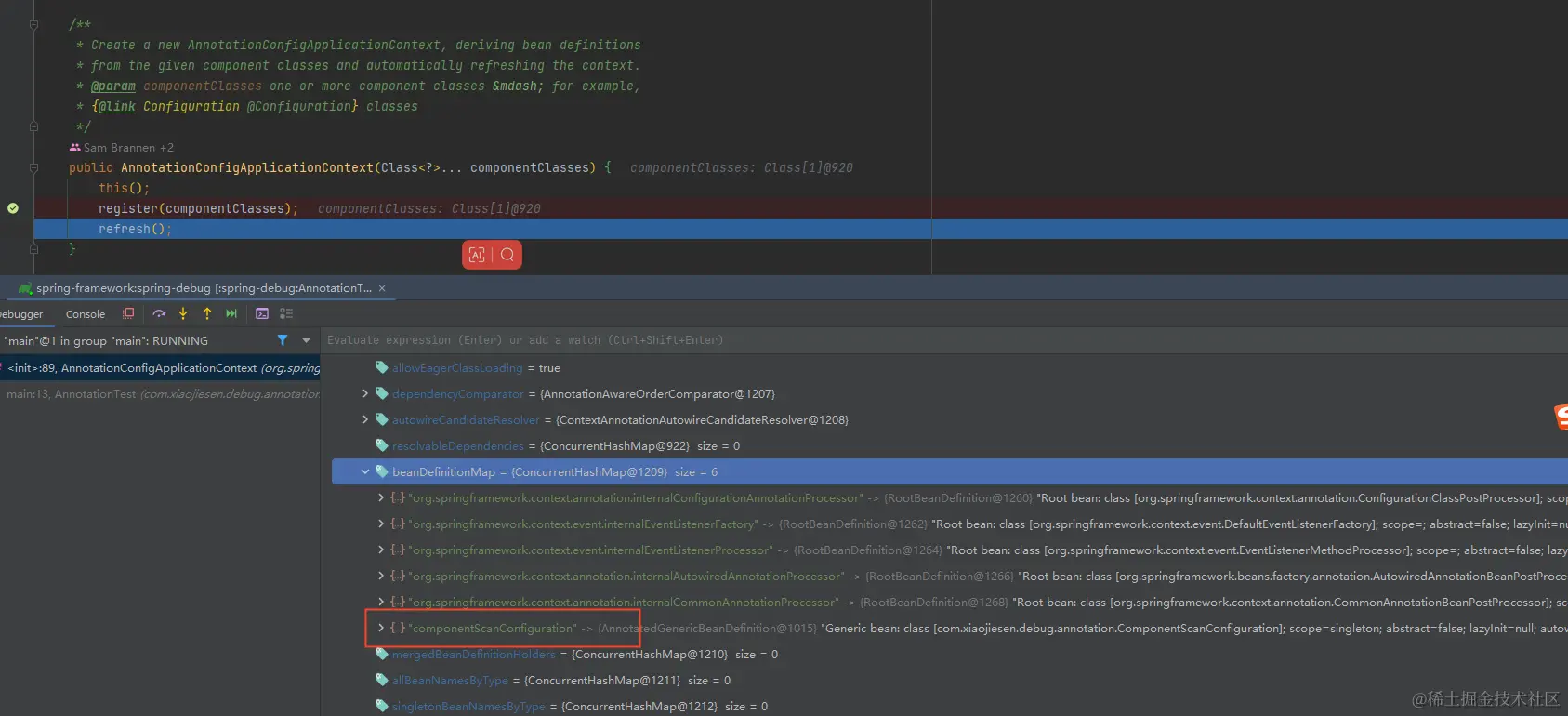The width and height of the screenshot is (1568, 716).
Task: Click the Run to Cursor icon
Action: coord(231,313)
